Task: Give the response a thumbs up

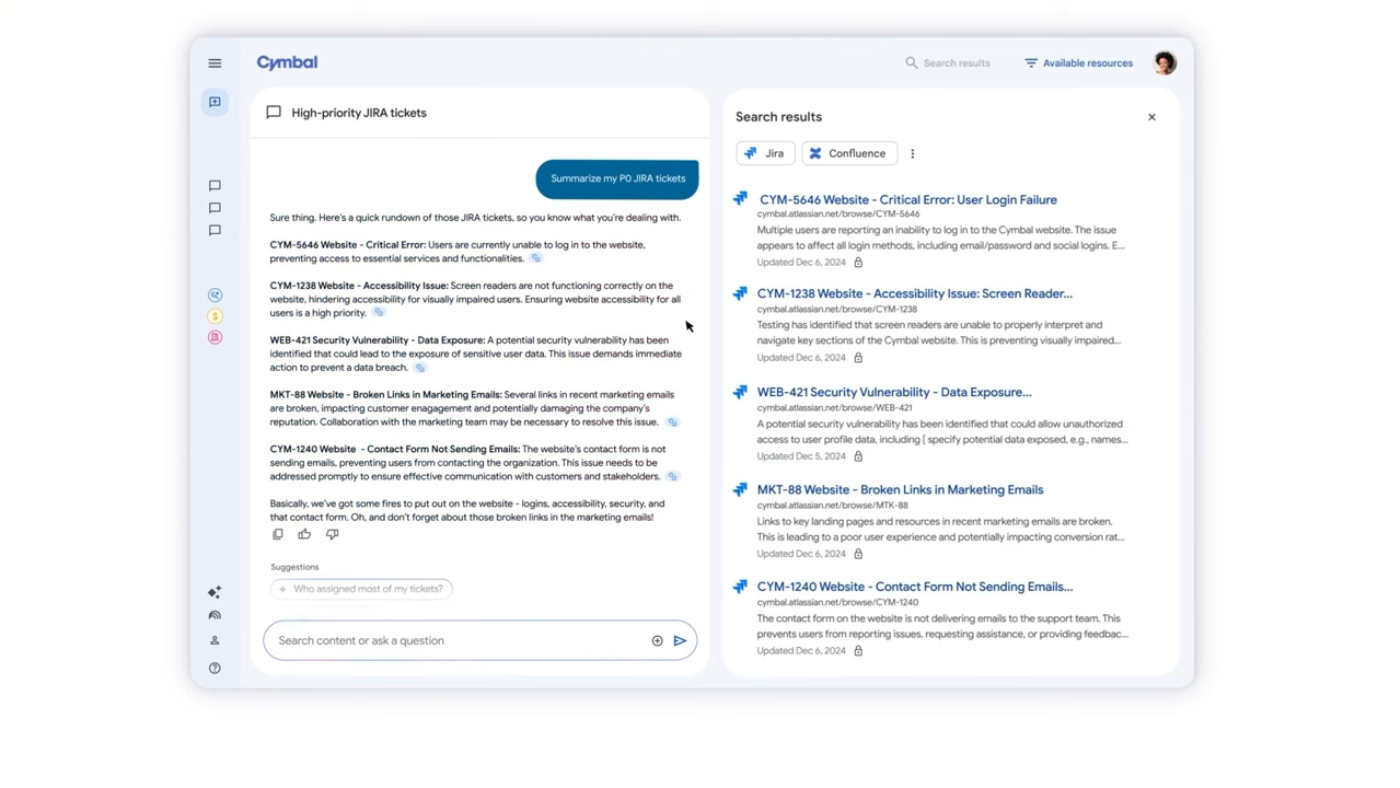Action: click(305, 534)
